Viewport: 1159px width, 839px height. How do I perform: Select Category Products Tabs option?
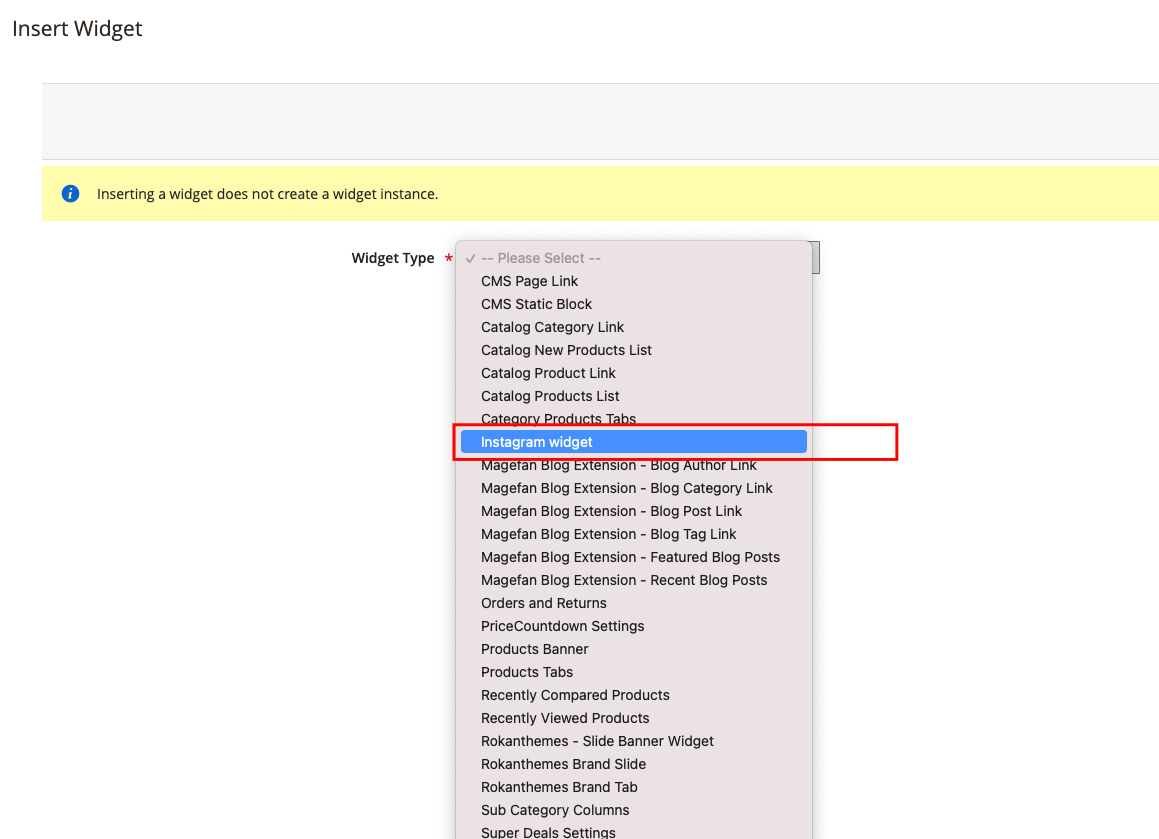pyautogui.click(x=633, y=418)
